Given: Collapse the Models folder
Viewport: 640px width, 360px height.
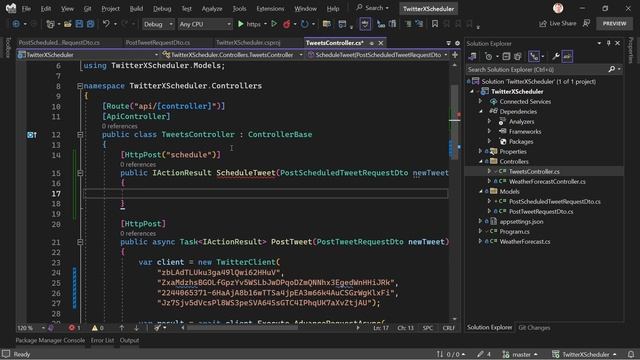Looking at the screenshot, I should (480, 191).
